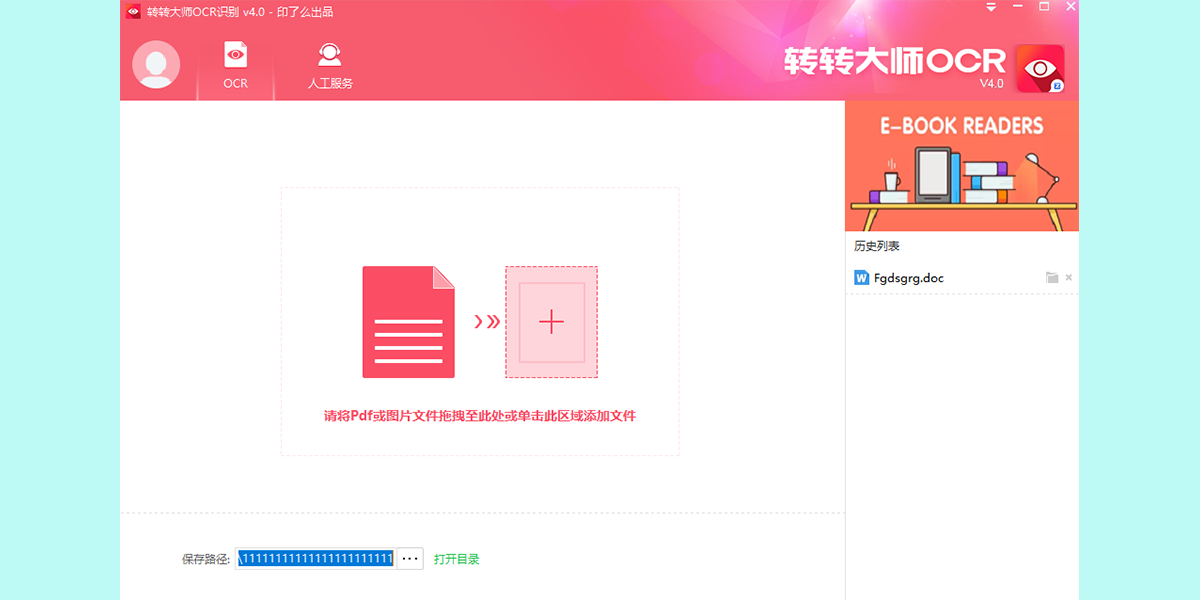1200x600 pixels.
Task: Click the drag-or-add file instruction text
Action: click(480, 416)
